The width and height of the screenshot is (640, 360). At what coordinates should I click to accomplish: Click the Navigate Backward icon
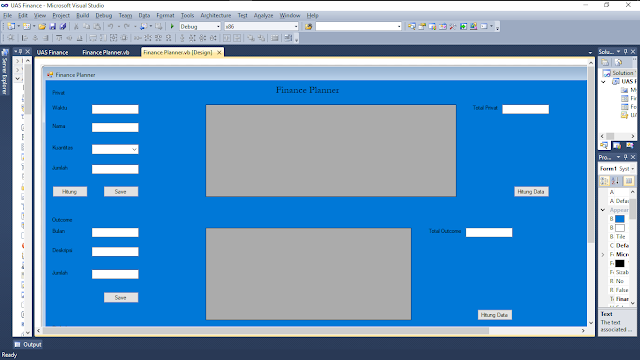[x=143, y=27]
